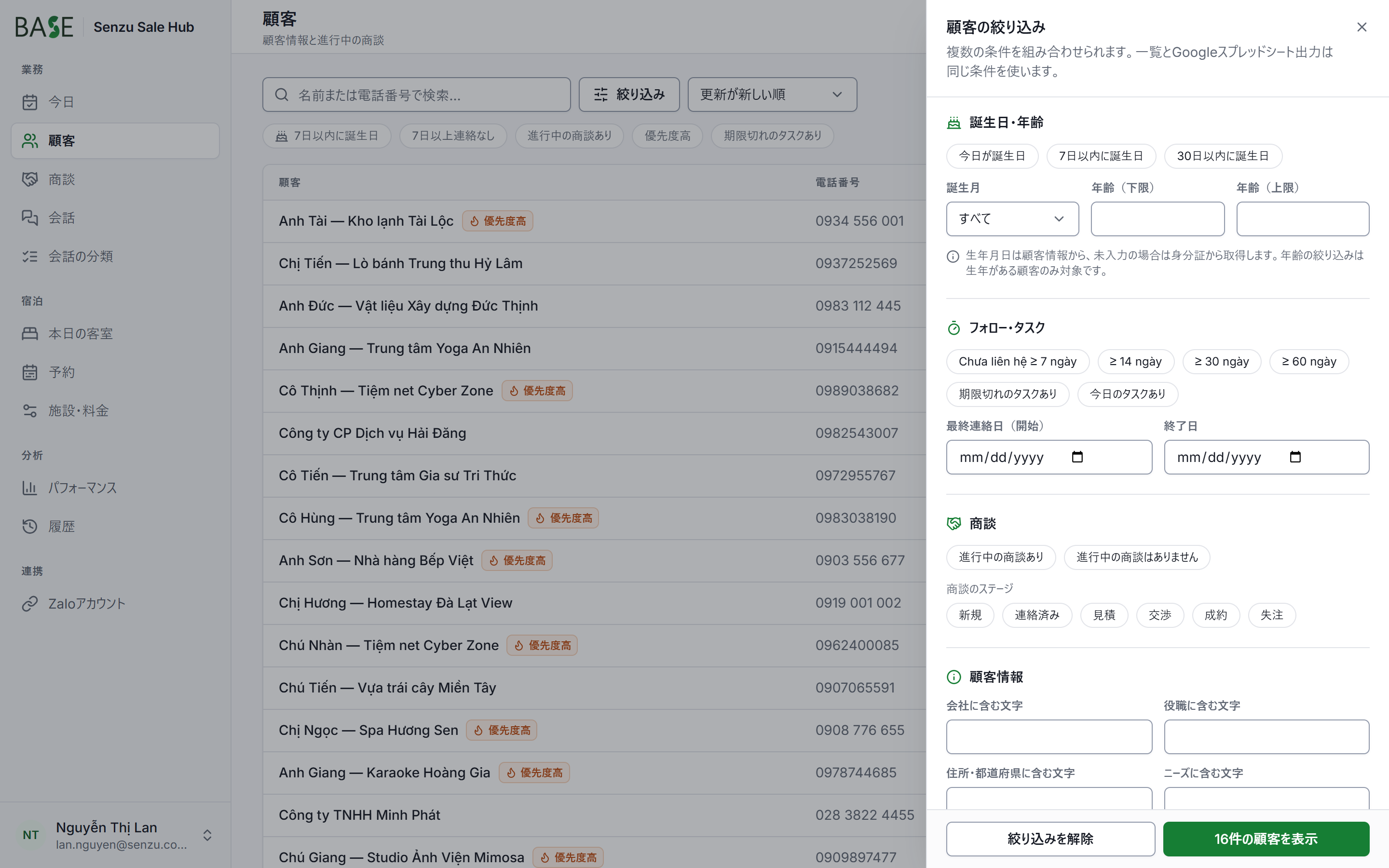Toggle the 進行中の商談あり chip in panel
The image size is (1389, 868).
coord(1000,557)
